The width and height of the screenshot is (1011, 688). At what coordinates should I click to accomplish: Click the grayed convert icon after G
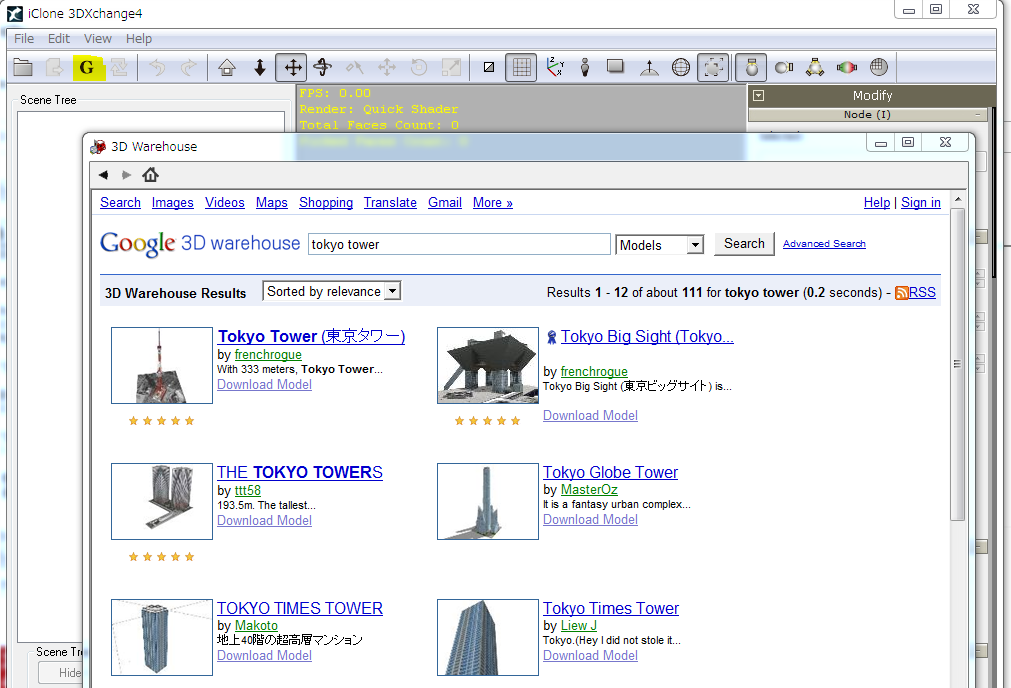119,67
